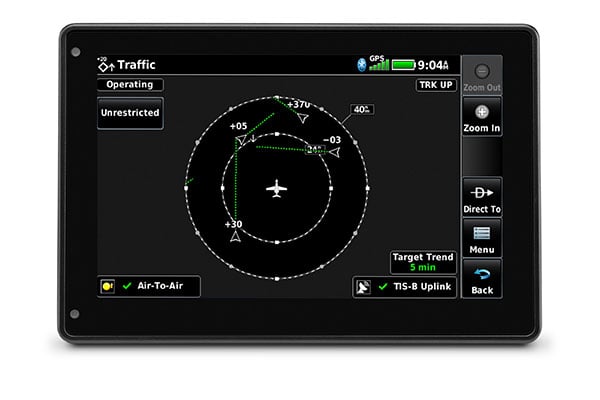
Task: Select the traffic target labeled -03
Action: (335, 153)
